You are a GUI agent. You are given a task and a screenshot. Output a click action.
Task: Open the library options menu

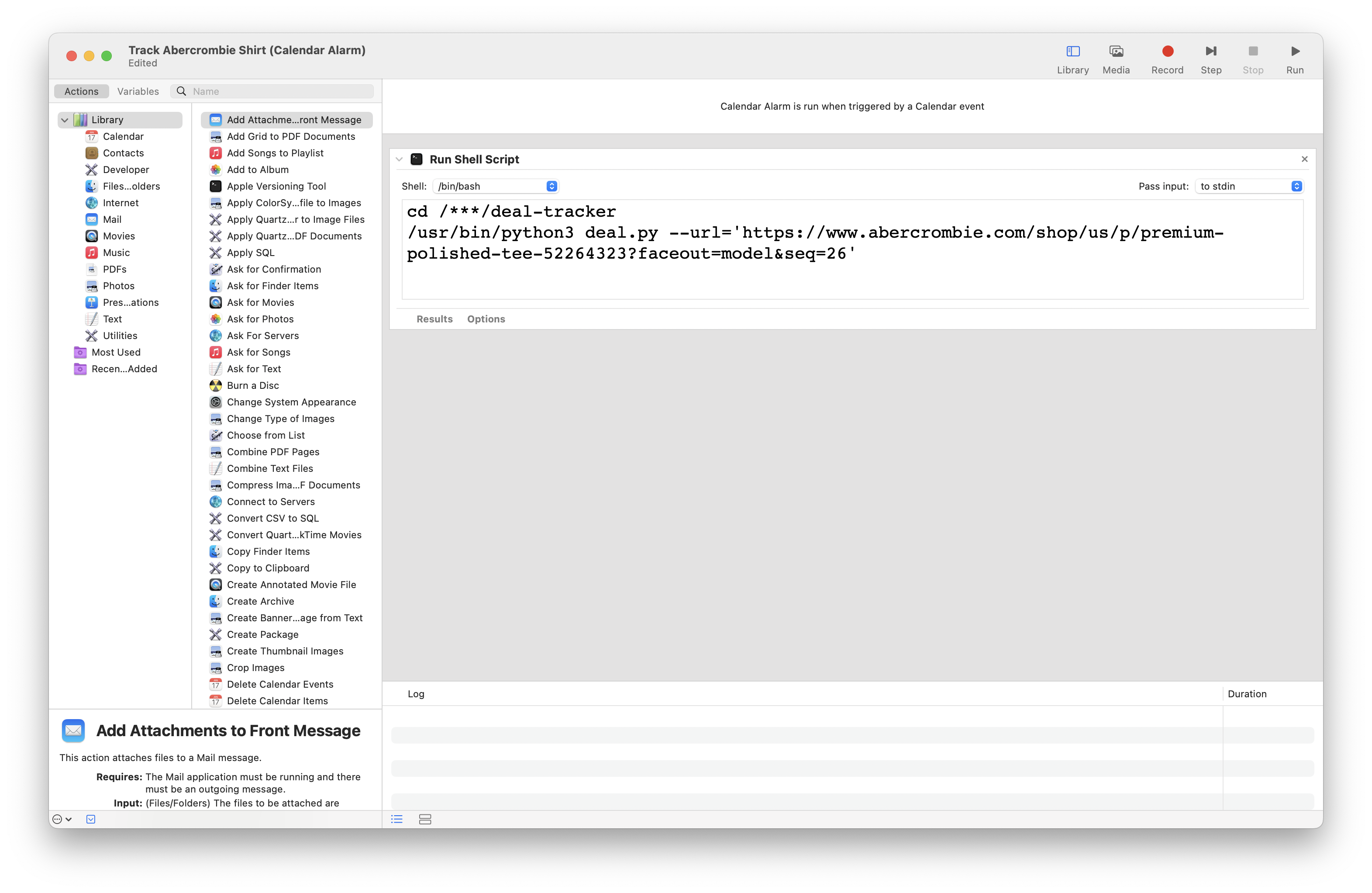coord(62,819)
